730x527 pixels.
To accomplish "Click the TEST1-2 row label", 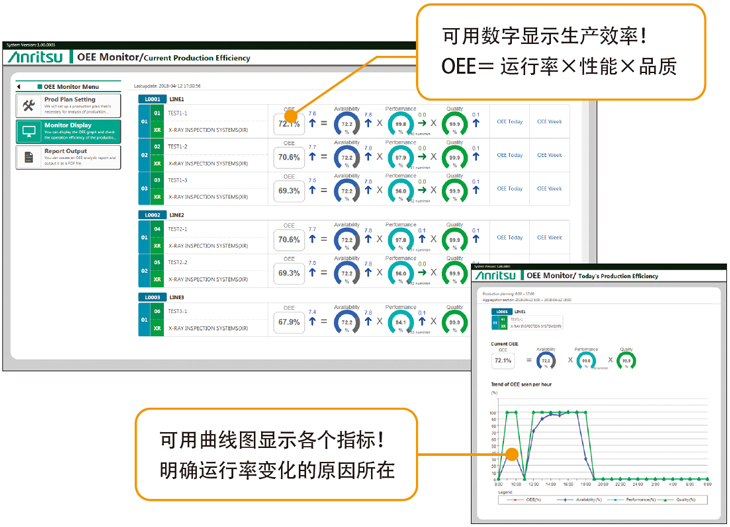I will pyautogui.click(x=177, y=147).
